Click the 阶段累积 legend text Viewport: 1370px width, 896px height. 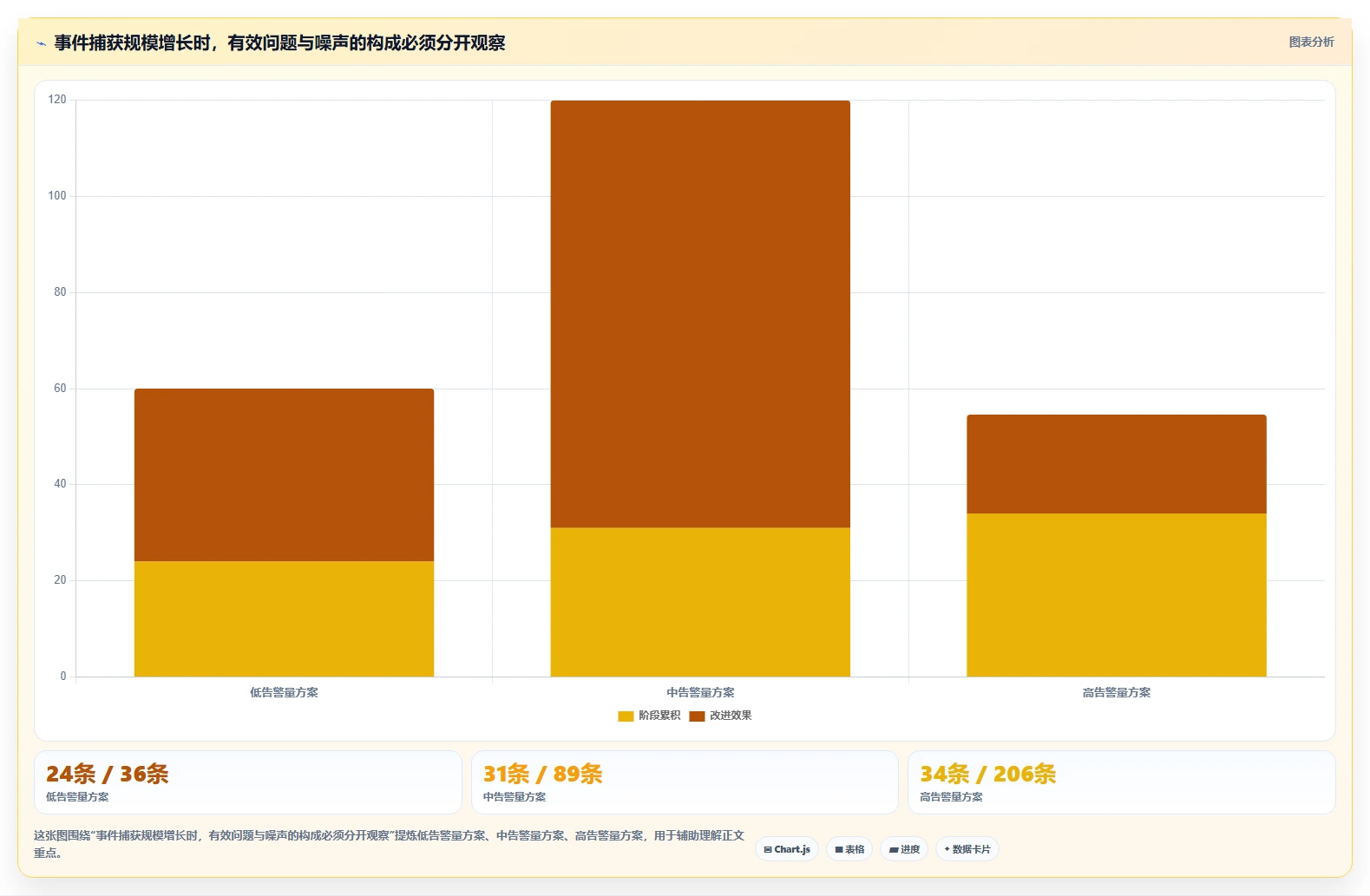[x=659, y=716]
